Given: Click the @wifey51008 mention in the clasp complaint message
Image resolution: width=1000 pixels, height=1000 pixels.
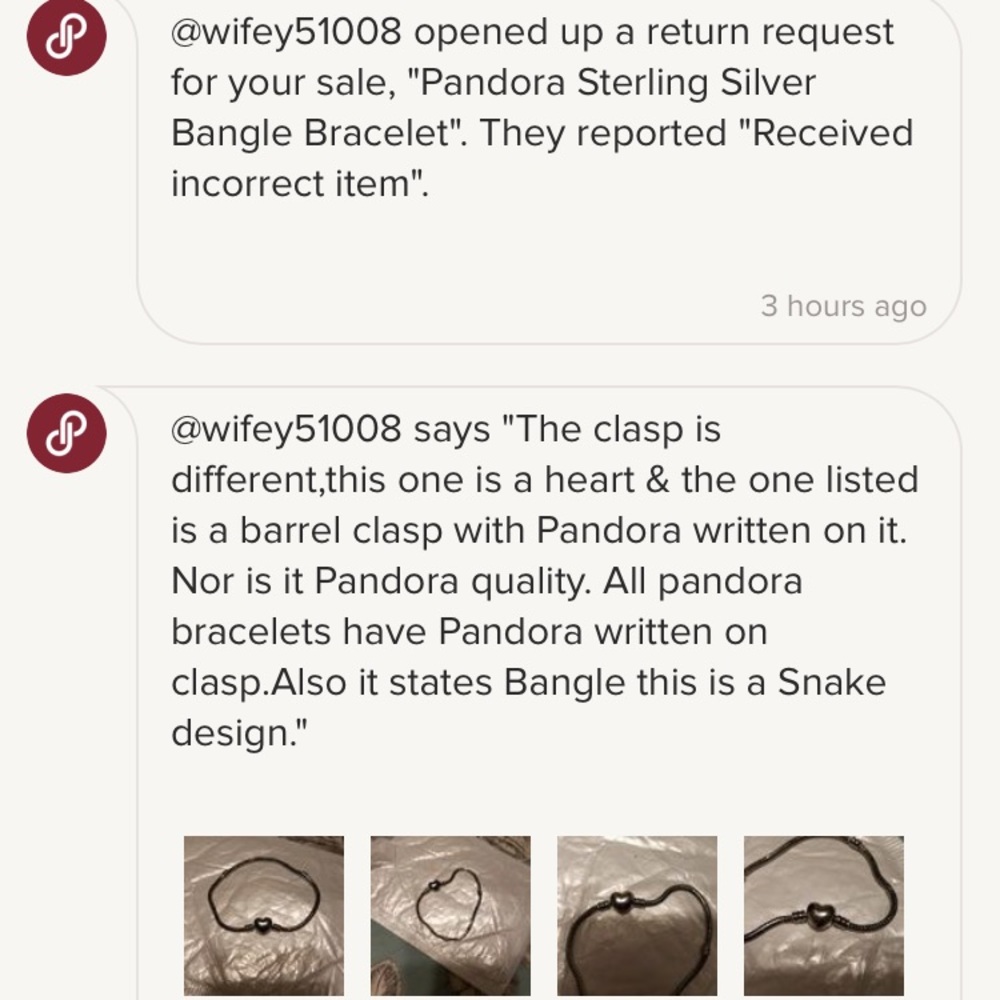Looking at the screenshot, I should 285,432.
